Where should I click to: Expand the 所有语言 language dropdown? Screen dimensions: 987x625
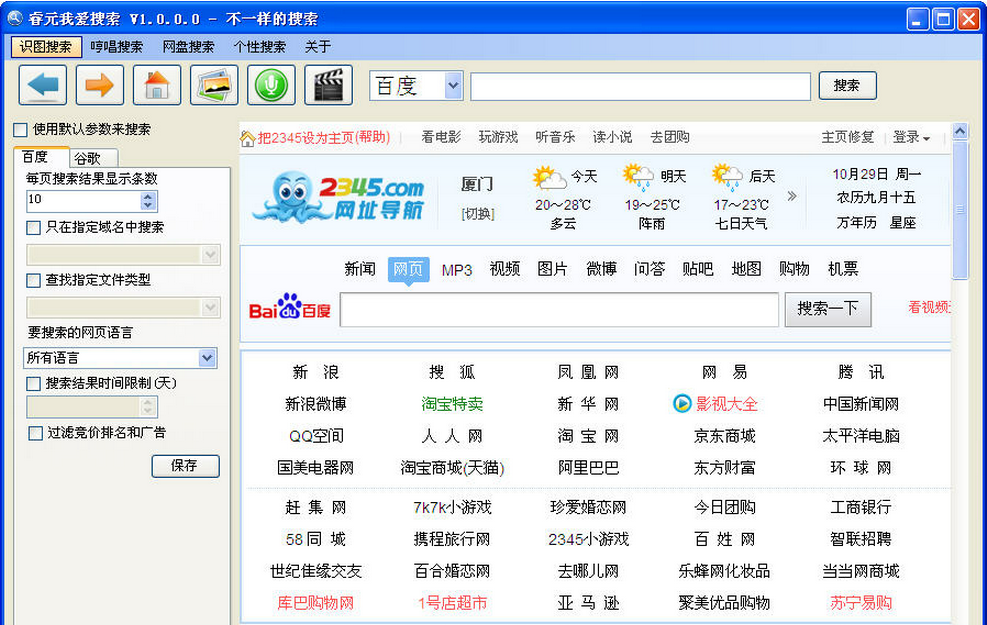coord(207,358)
